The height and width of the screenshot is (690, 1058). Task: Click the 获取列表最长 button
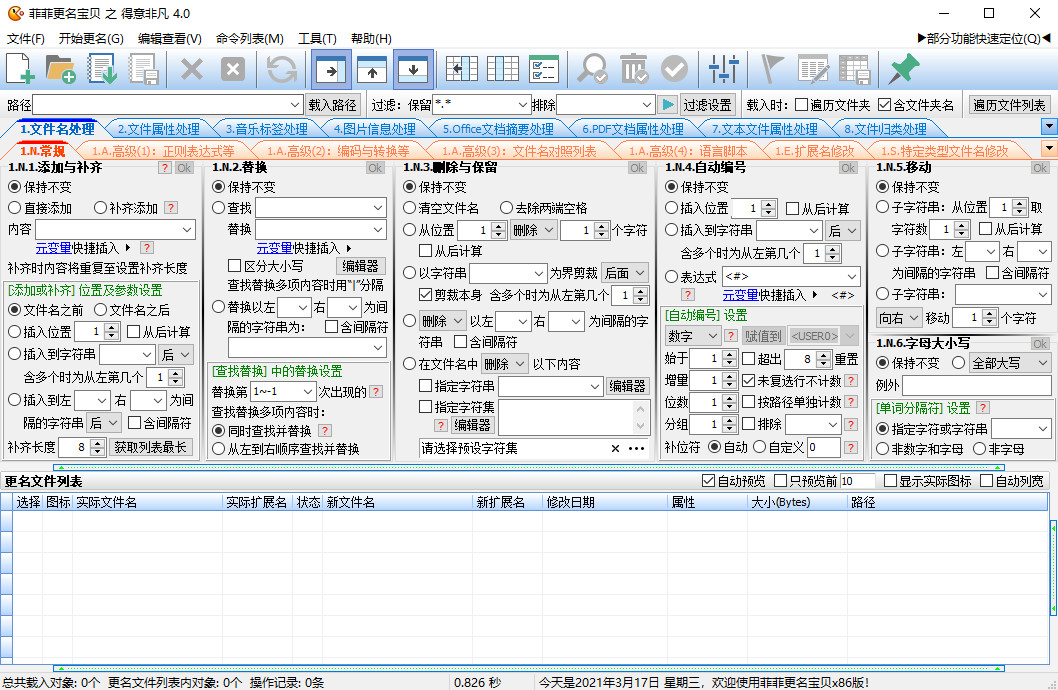(150, 447)
